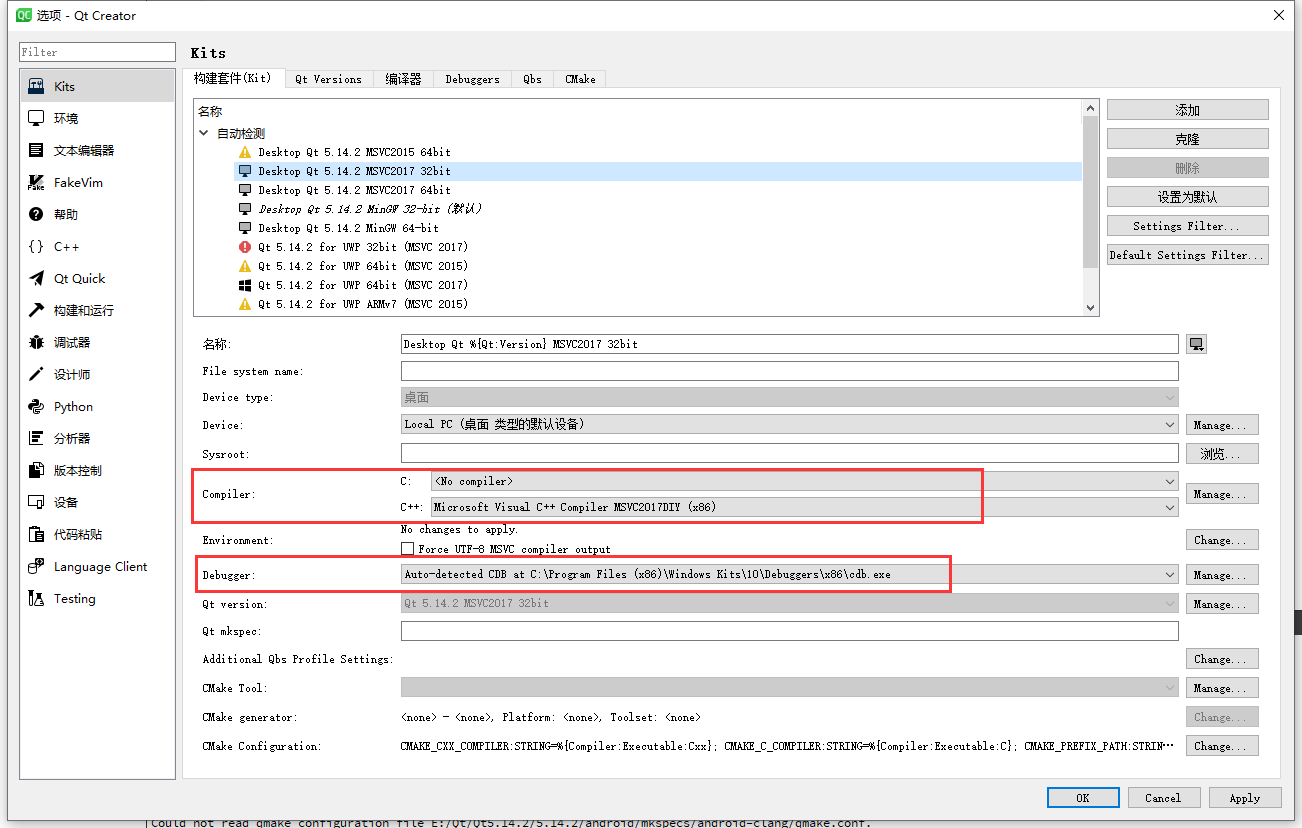Image resolution: width=1302 pixels, height=828 pixels.
Task: Open the 帮助 category icon
Action: coord(36,214)
